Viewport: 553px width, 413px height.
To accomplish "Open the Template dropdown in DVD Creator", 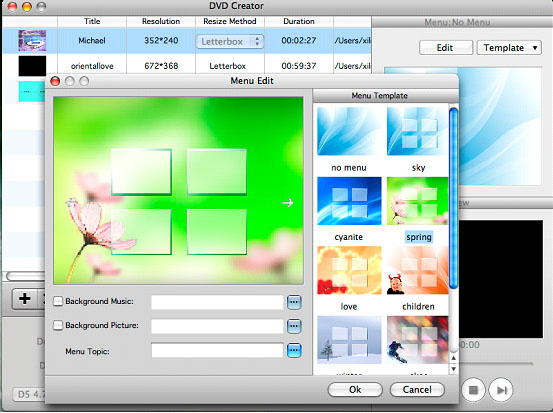I will [x=509, y=48].
